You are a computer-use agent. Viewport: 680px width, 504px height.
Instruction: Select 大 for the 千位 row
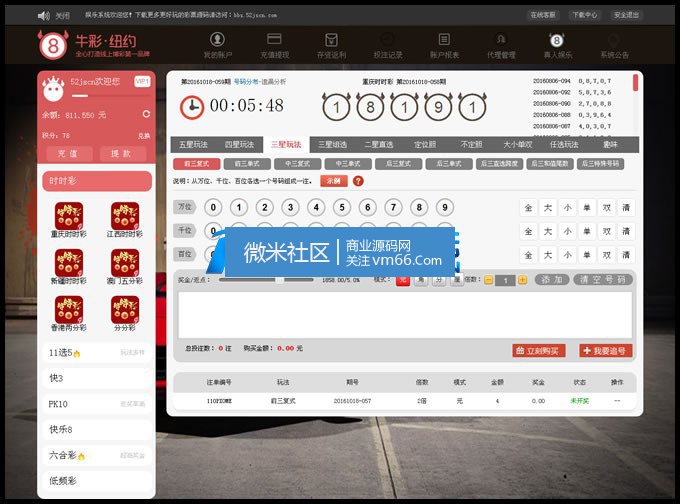coord(548,231)
